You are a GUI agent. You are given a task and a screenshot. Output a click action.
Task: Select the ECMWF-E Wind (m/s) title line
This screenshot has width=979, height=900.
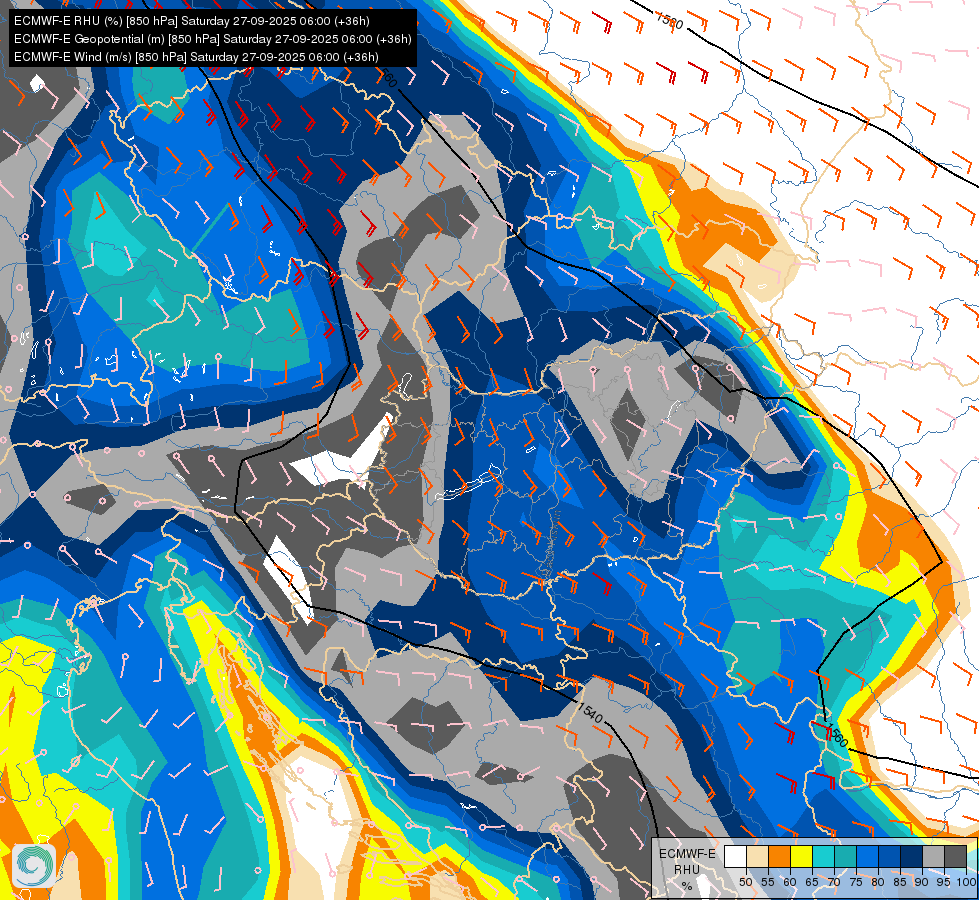(197, 57)
